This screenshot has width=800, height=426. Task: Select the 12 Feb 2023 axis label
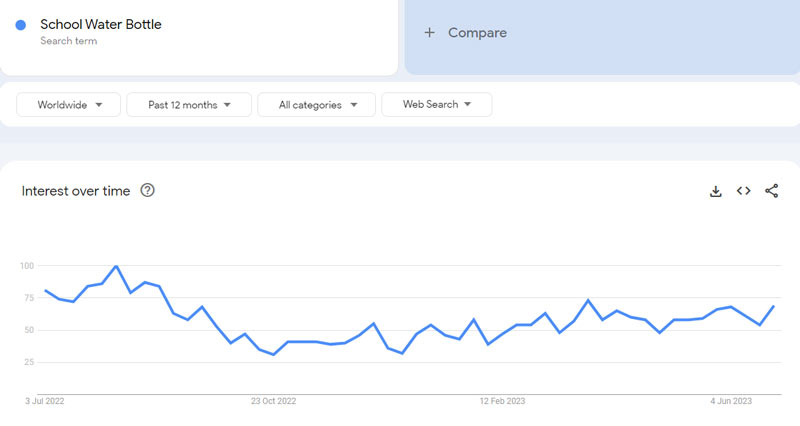(503, 401)
